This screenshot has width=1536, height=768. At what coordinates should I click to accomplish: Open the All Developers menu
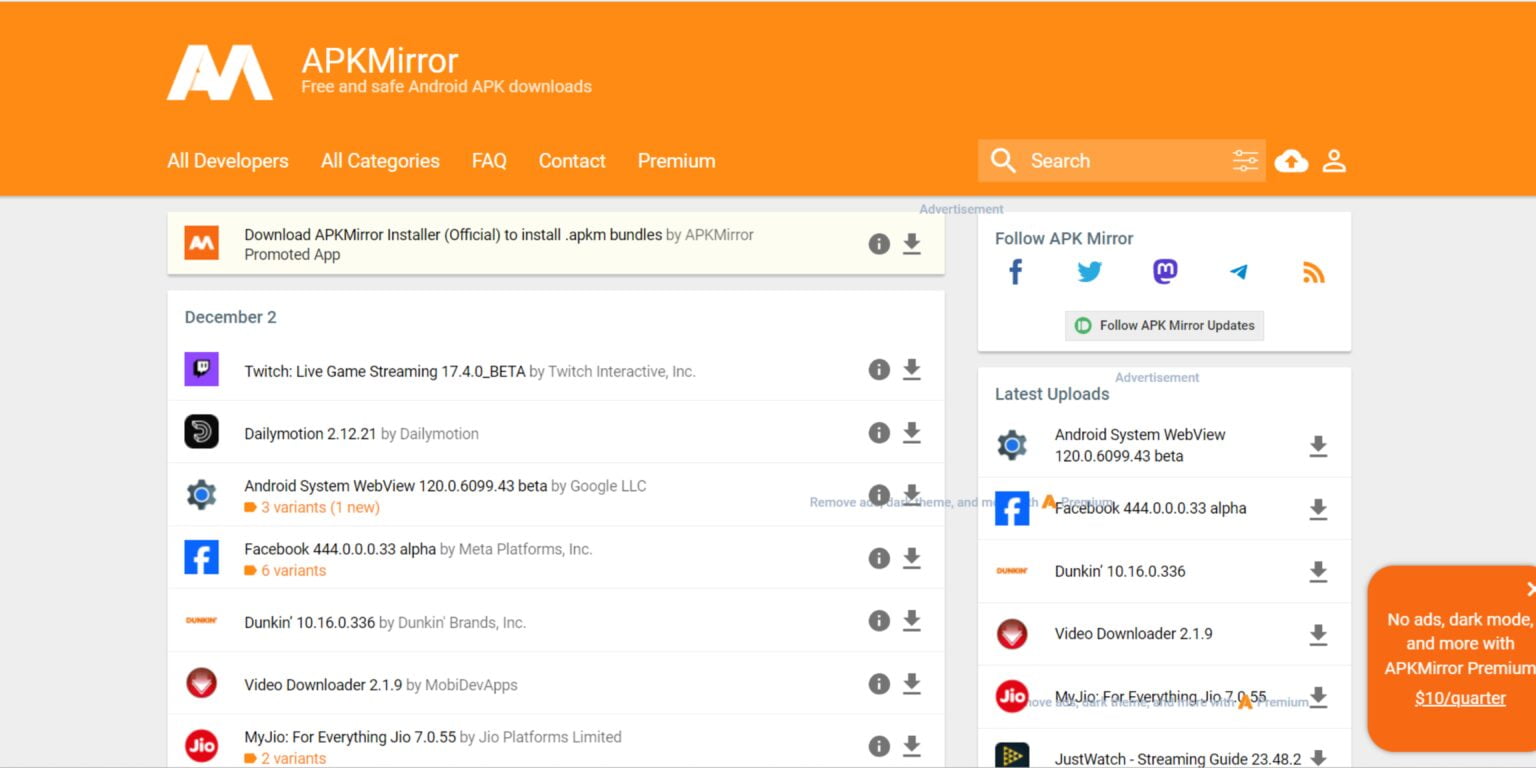pyautogui.click(x=227, y=160)
